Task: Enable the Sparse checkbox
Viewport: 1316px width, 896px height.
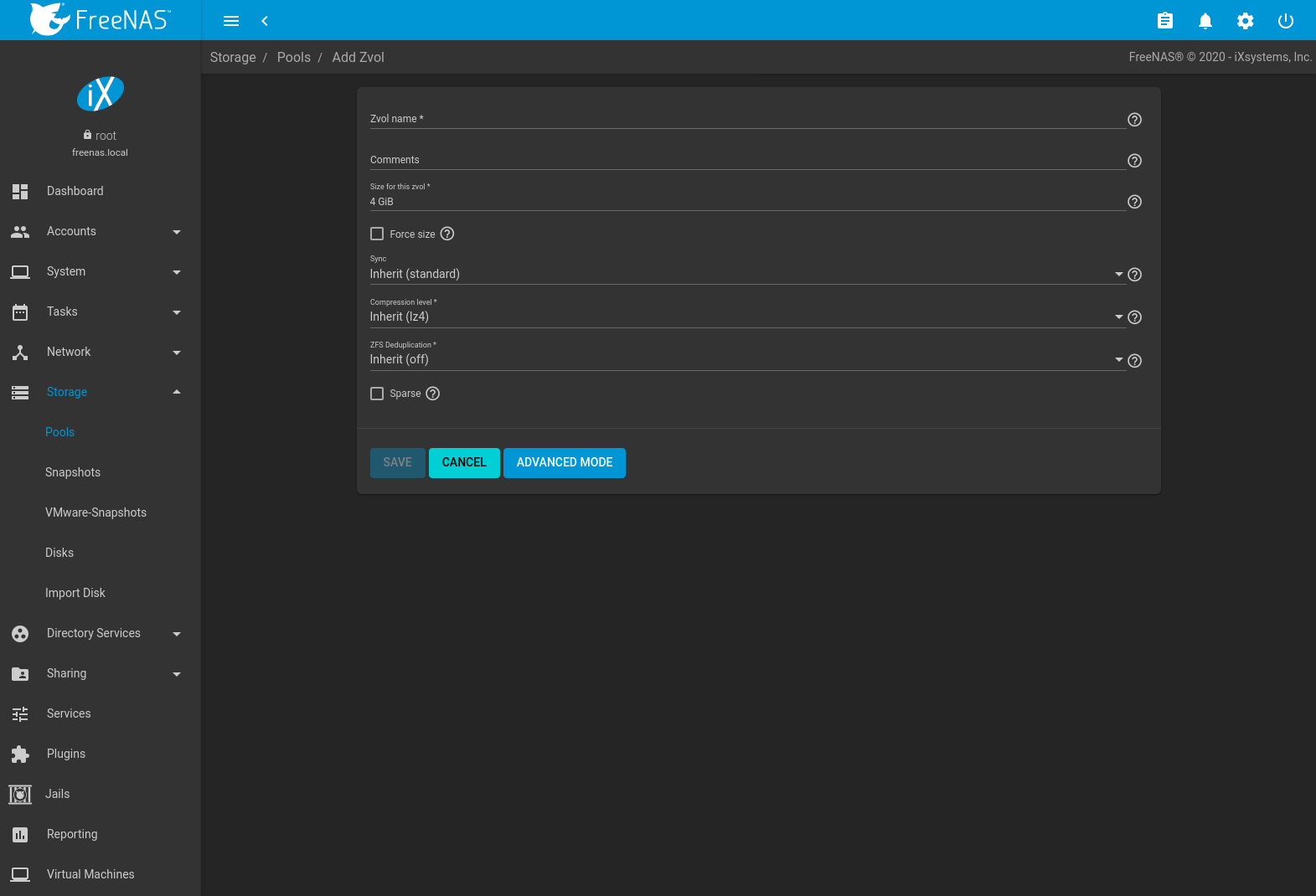Action: point(377,394)
